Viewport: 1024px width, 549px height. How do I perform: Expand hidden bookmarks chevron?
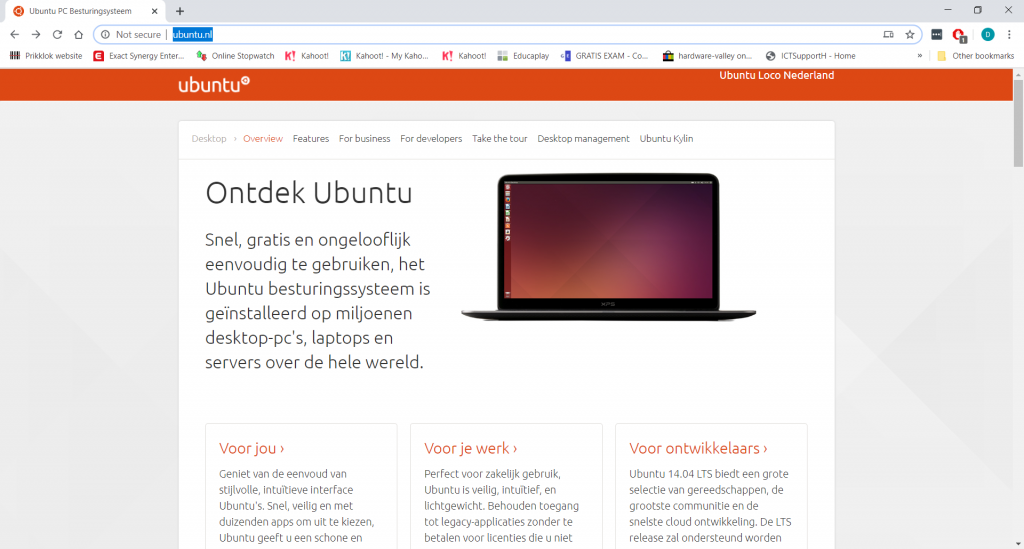920,55
